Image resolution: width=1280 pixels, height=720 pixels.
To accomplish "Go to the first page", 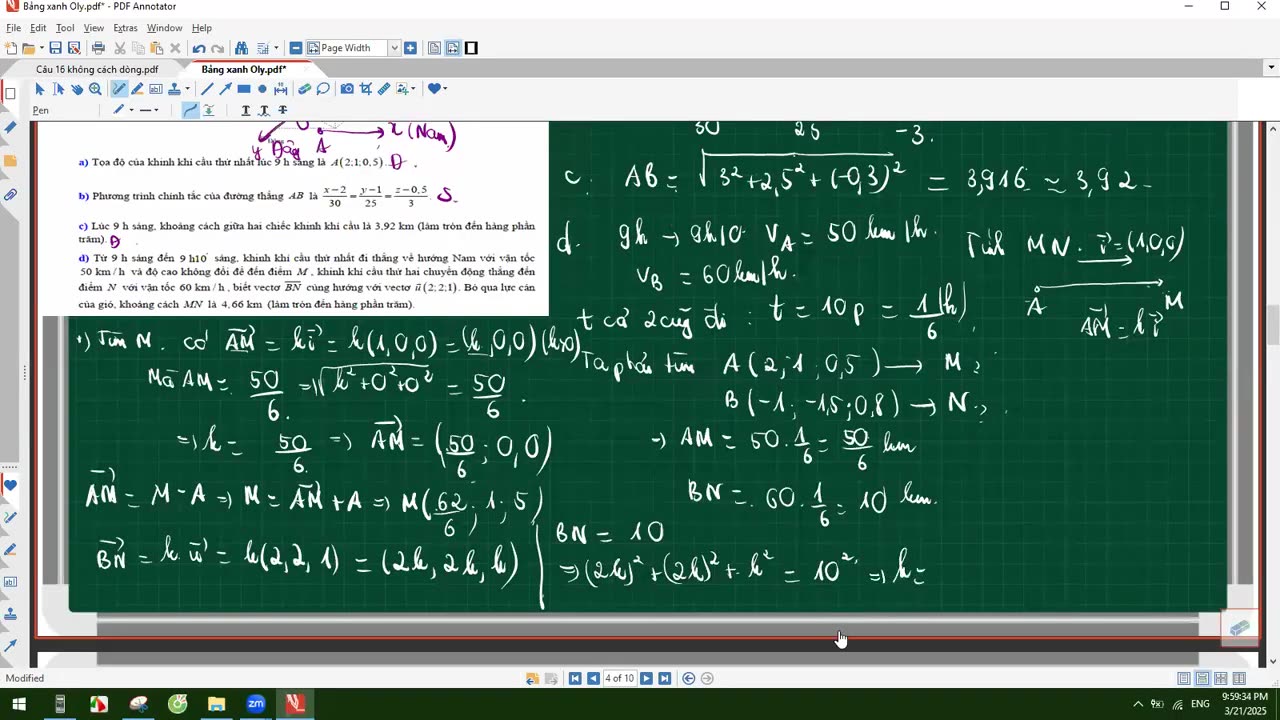I will click(575, 678).
